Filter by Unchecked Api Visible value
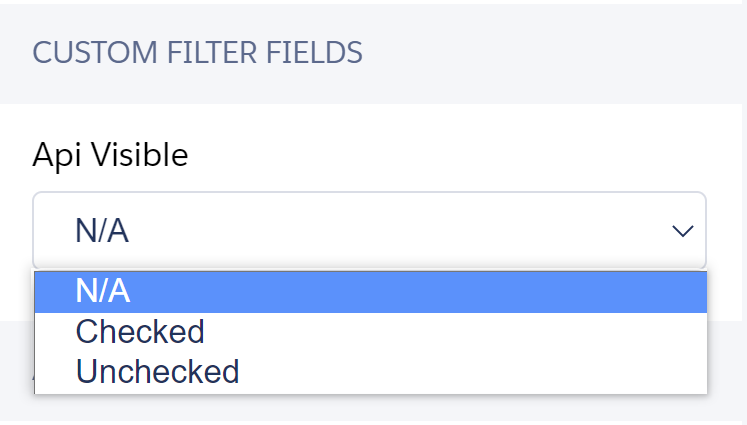Image resolution: width=747 pixels, height=425 pixels. [157, 371]
